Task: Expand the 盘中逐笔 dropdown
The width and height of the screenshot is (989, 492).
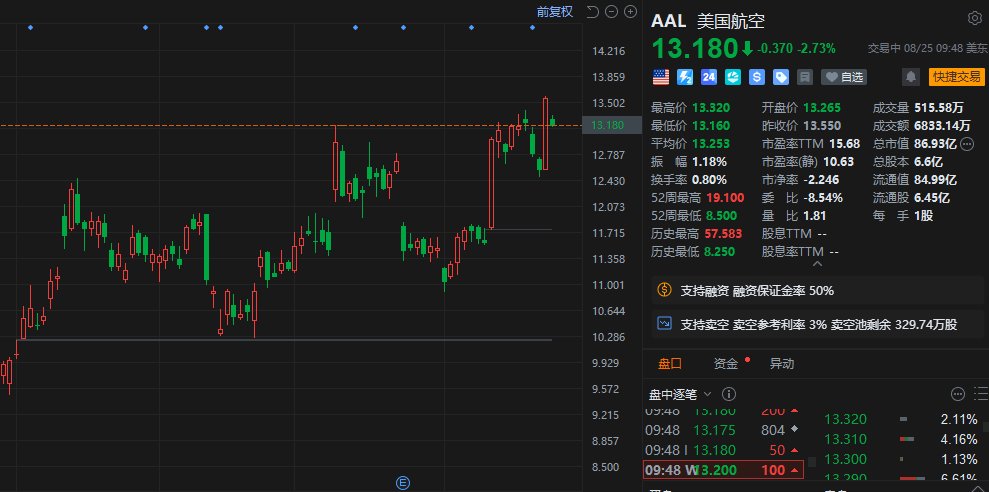Action: (x=708, y=394)
